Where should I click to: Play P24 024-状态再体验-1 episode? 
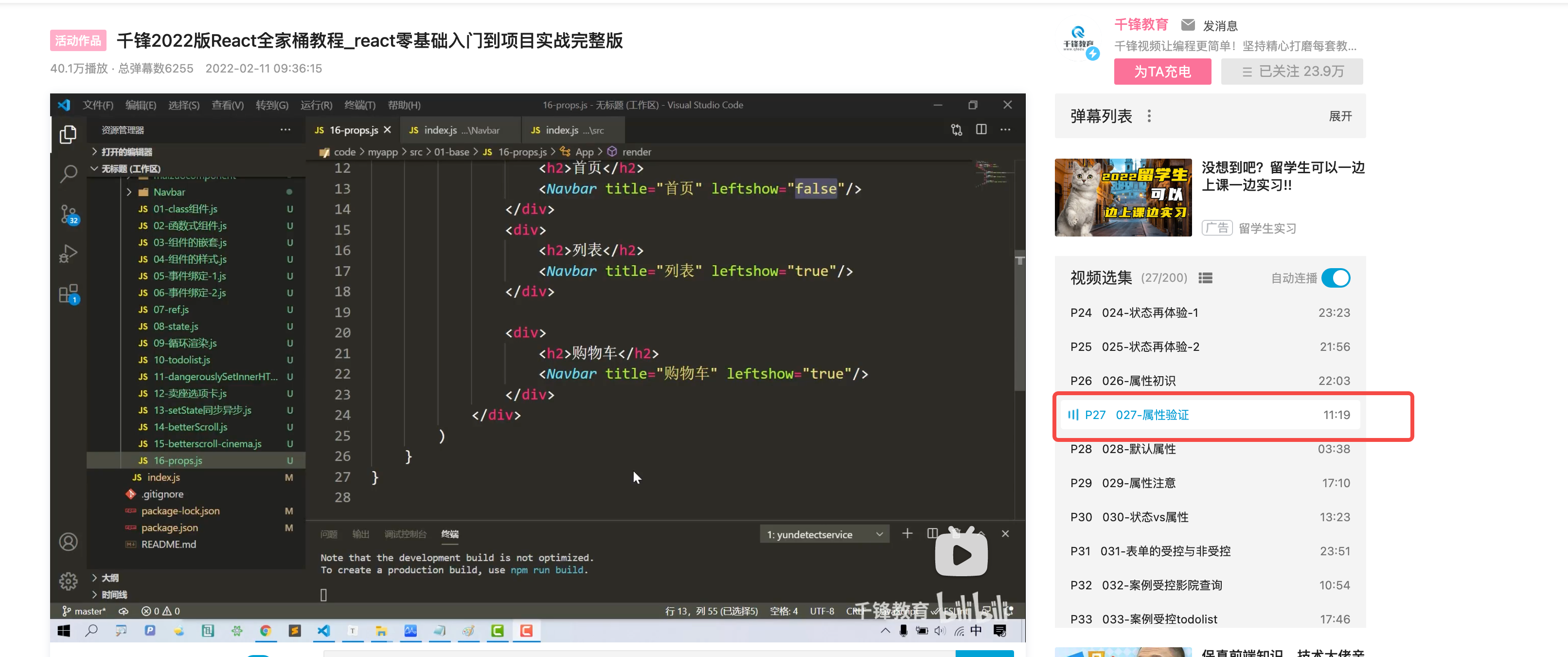(x=1210, y=312)
